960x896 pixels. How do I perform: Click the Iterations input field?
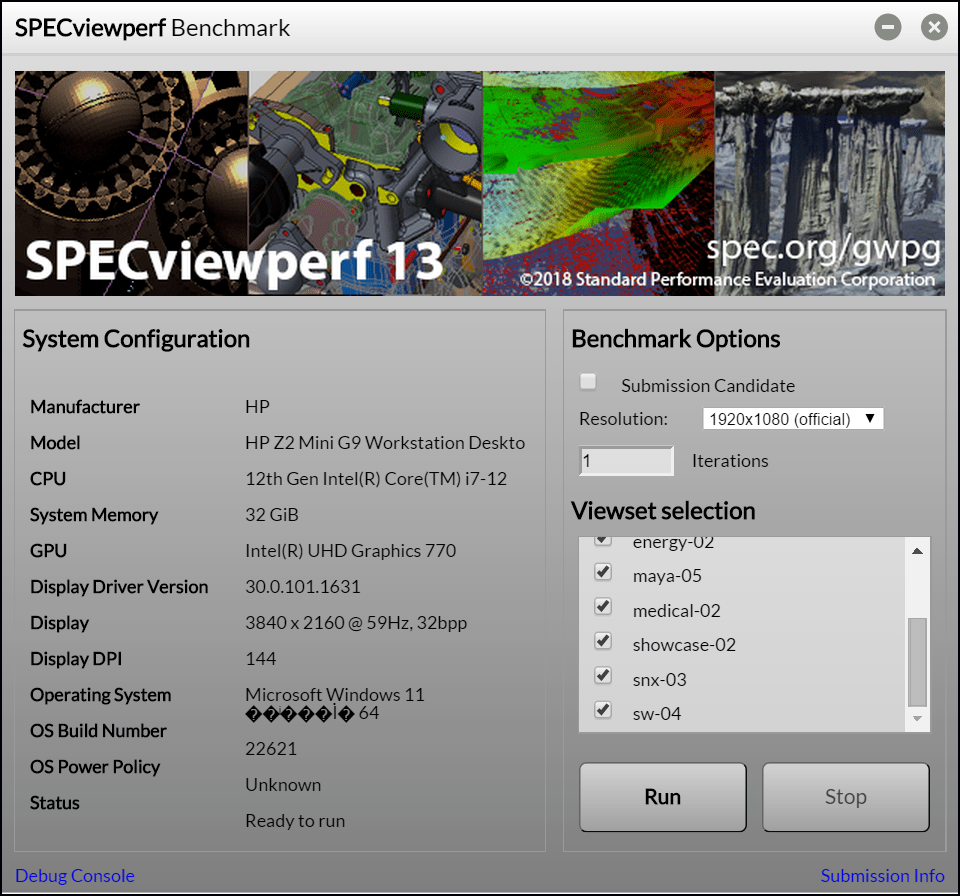627,461
